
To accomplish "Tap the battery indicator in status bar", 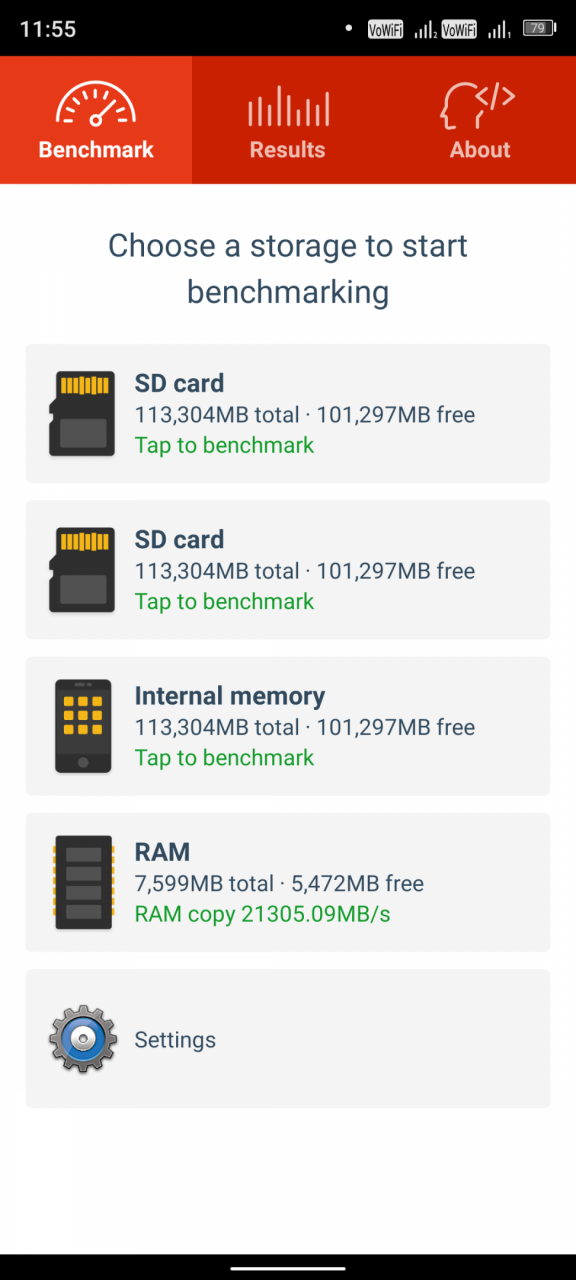I will coord(539,29).
